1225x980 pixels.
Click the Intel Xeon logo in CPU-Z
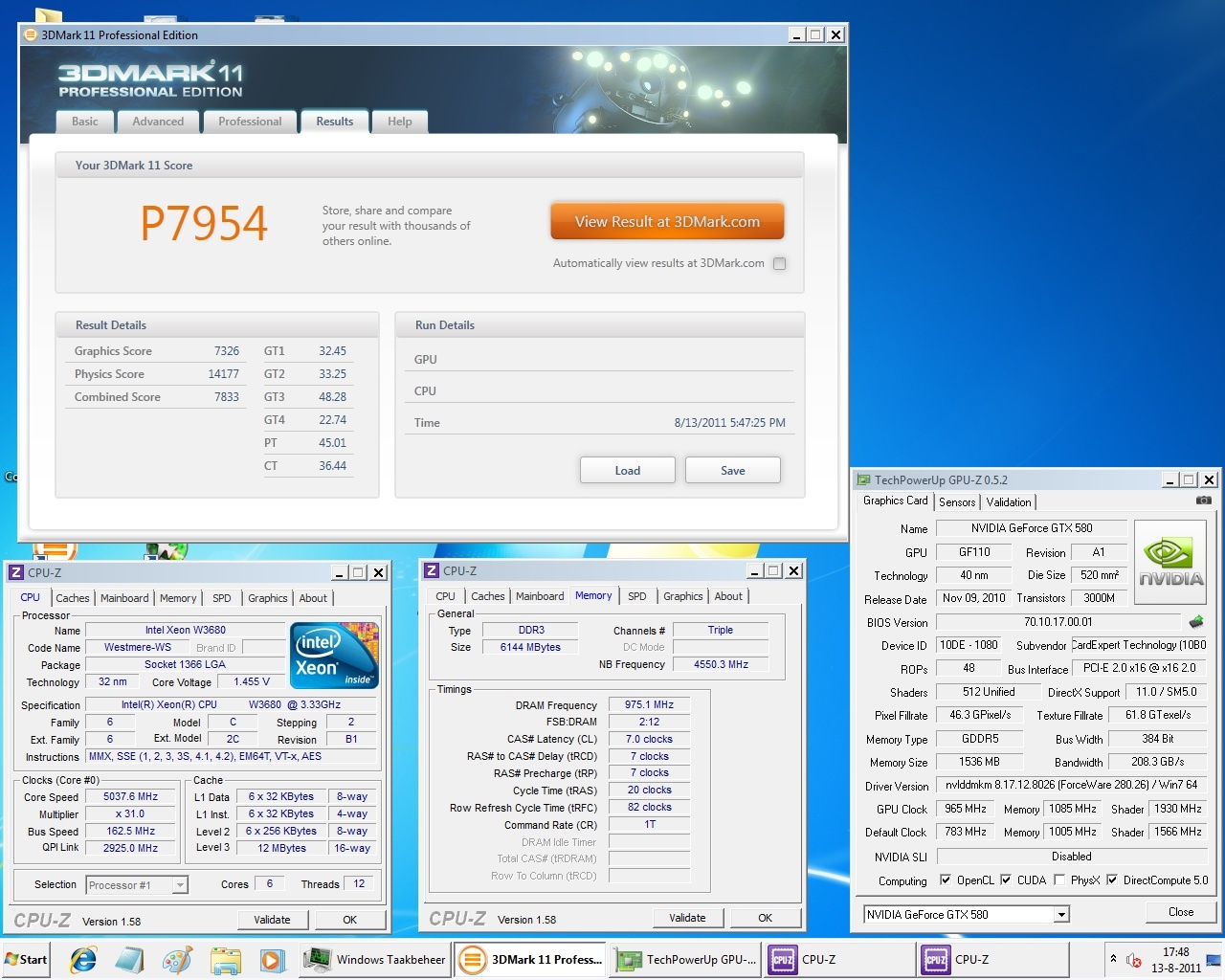334,656
